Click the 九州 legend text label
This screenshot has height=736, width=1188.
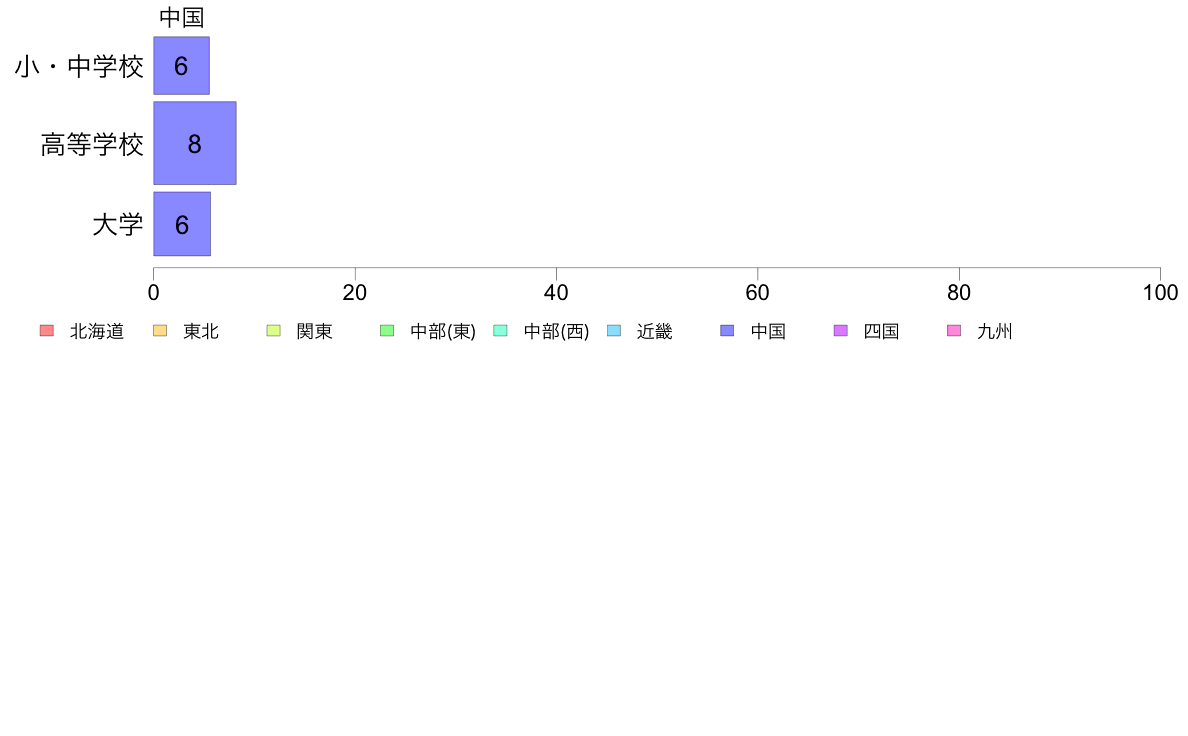995,331
